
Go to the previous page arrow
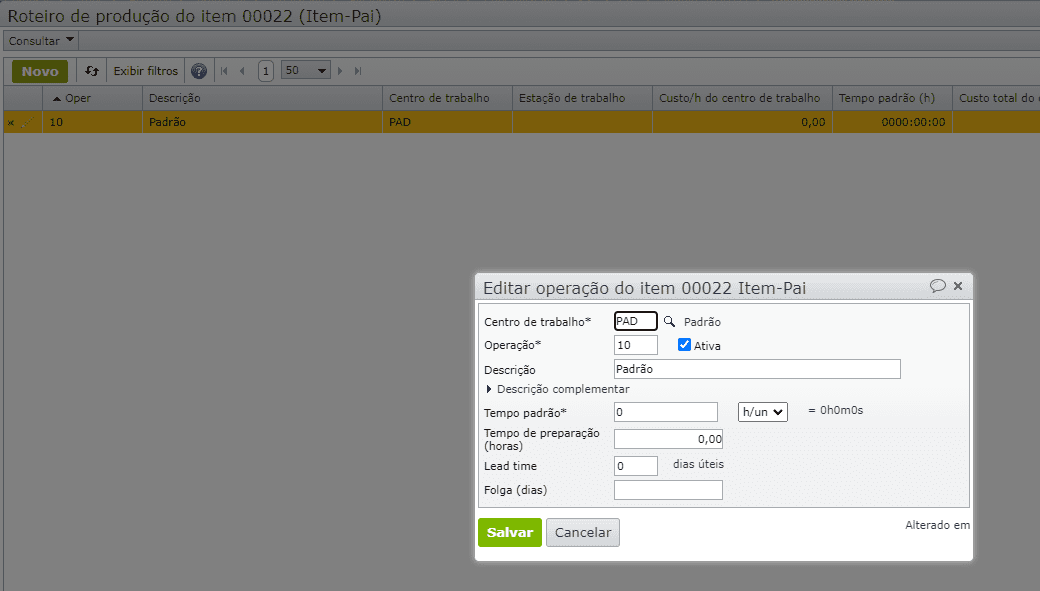click(242, 71)
